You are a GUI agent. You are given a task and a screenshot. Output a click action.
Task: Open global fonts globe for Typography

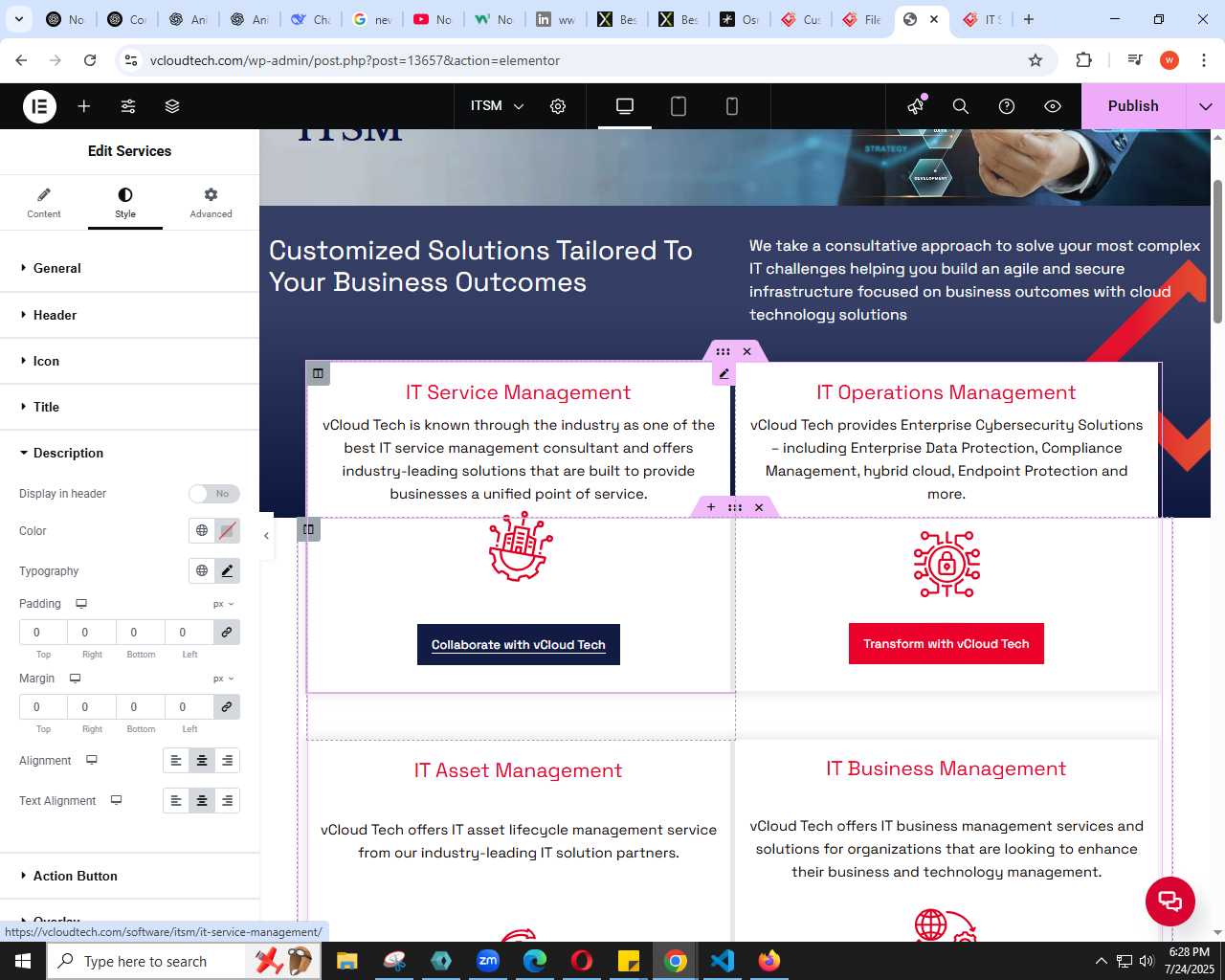(x=202, y=571)
